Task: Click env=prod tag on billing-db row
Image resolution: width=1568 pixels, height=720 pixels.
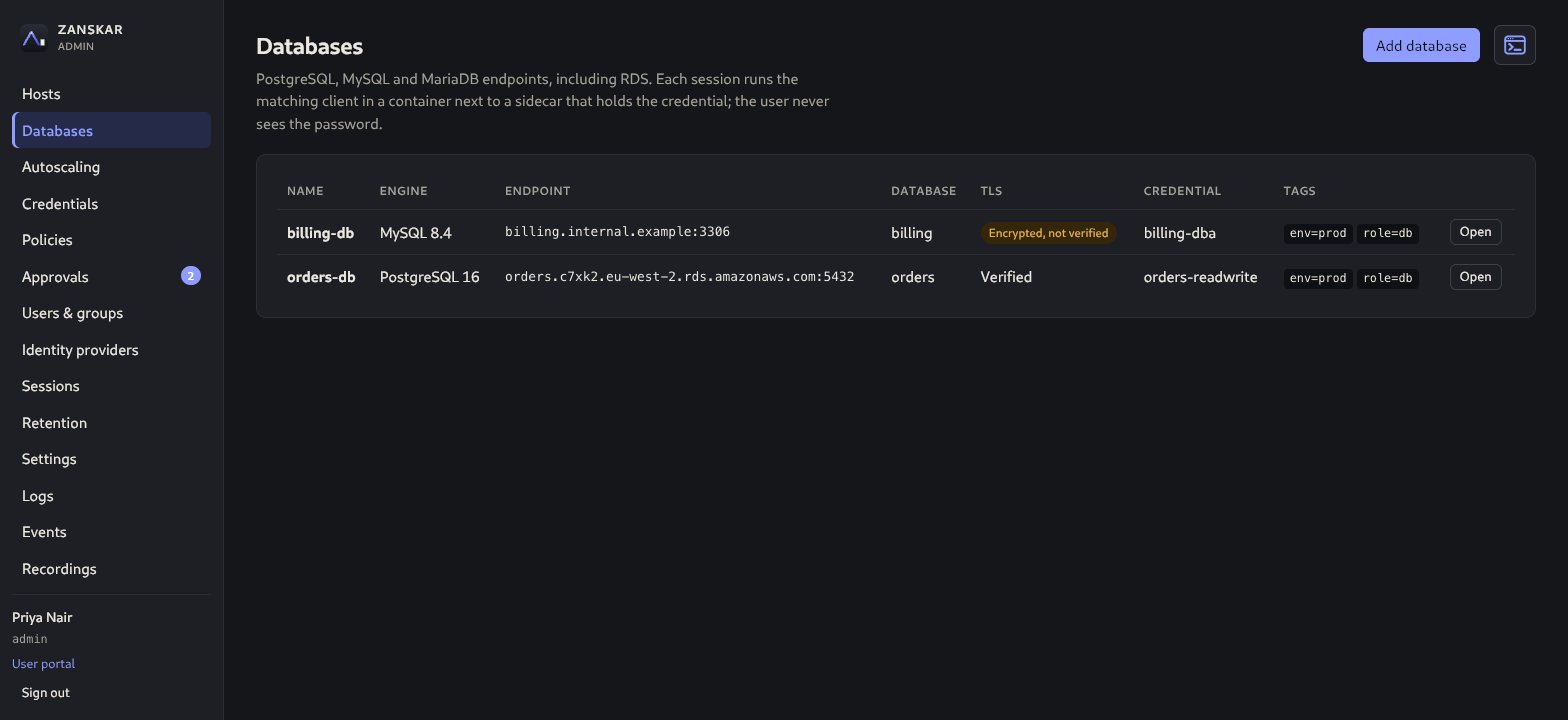Action: (x=1318, y=233)
